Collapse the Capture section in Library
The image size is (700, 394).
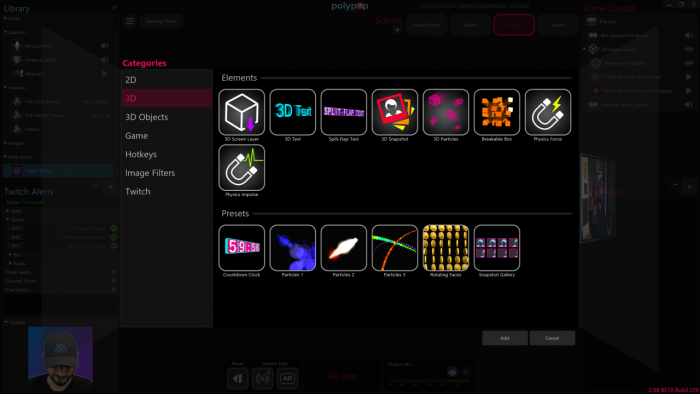(x=5, y=32)
